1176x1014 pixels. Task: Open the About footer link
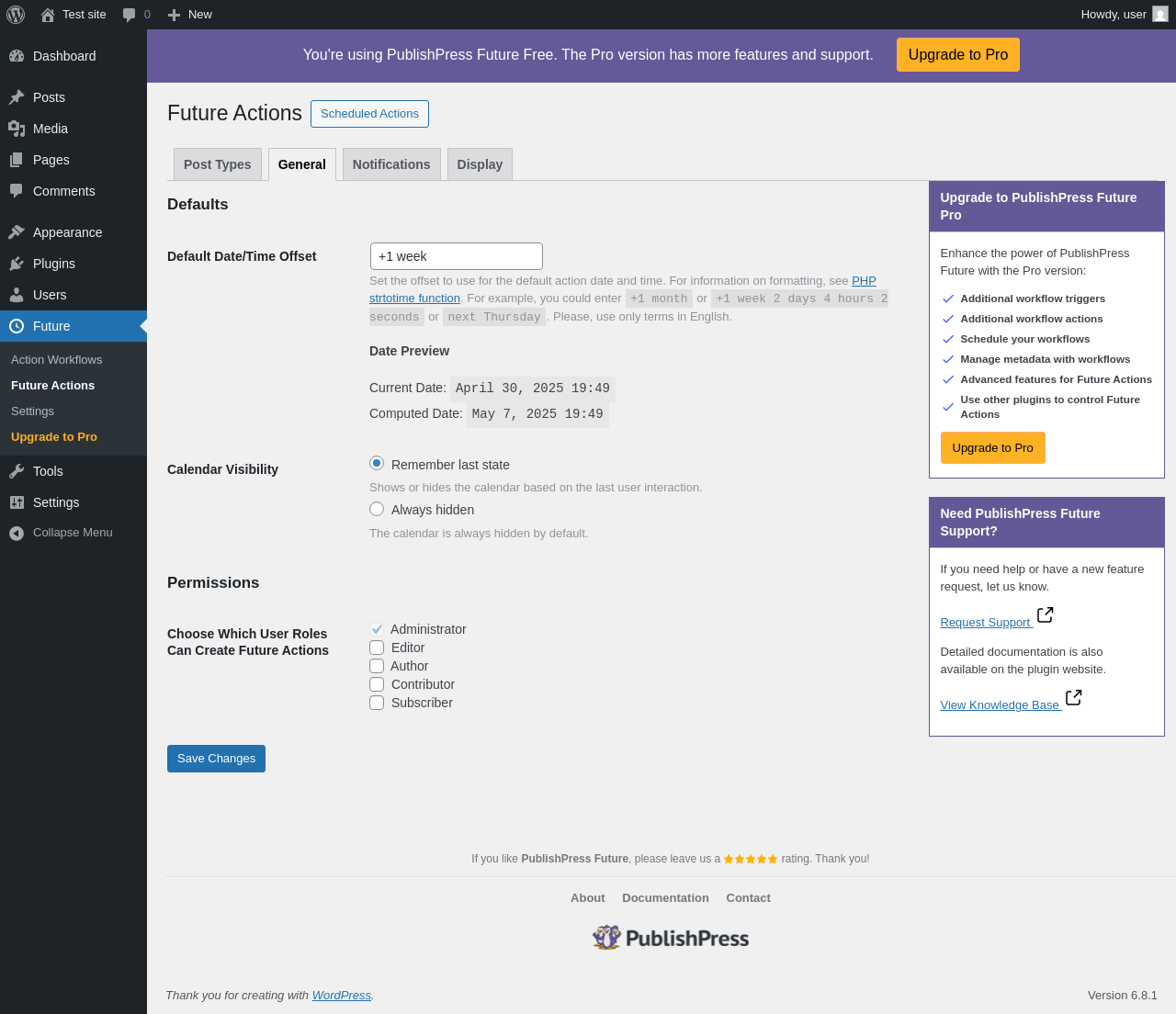[x=588, y=898]
